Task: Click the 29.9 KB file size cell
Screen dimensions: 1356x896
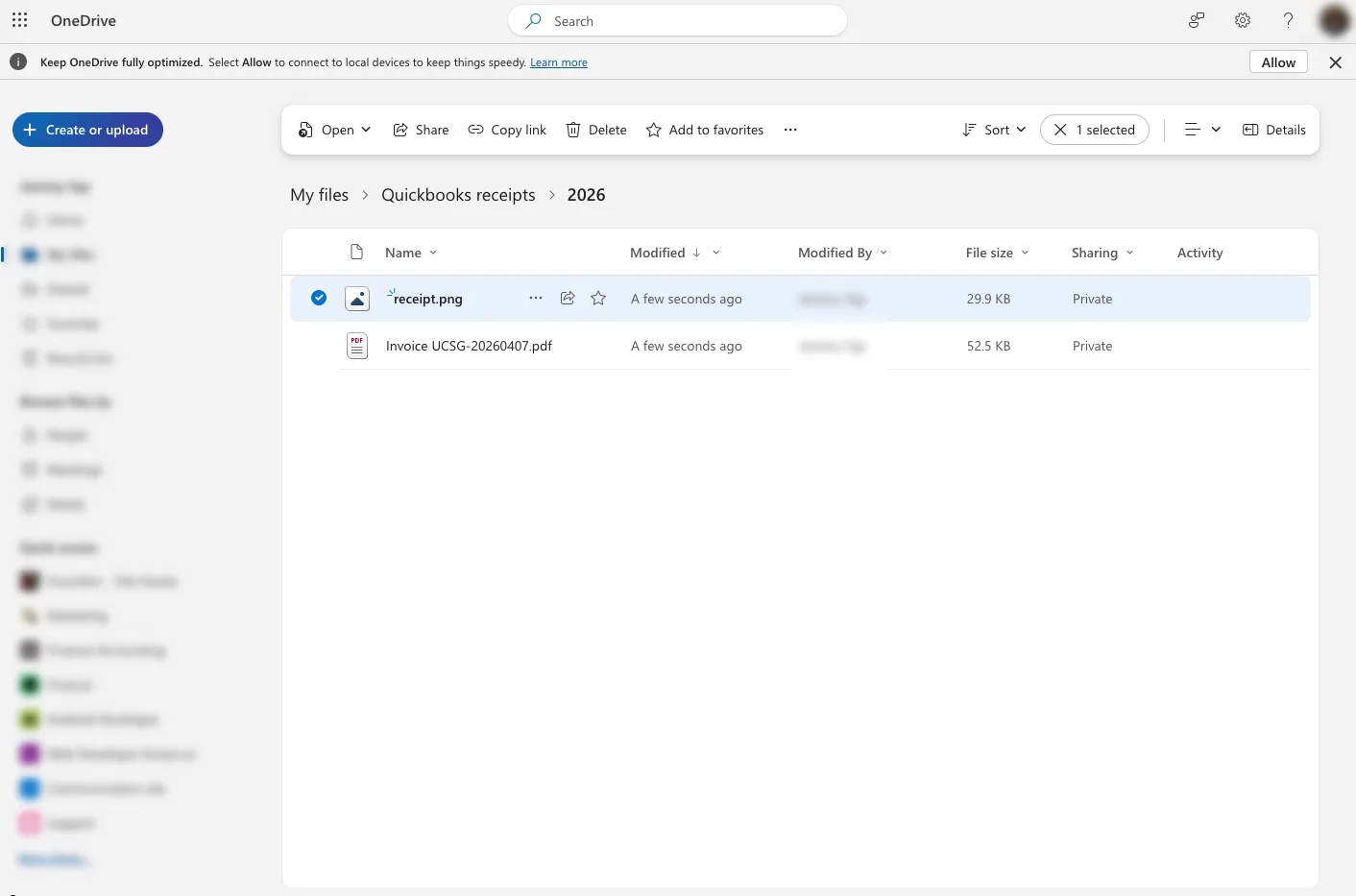Action: (988, 299)
